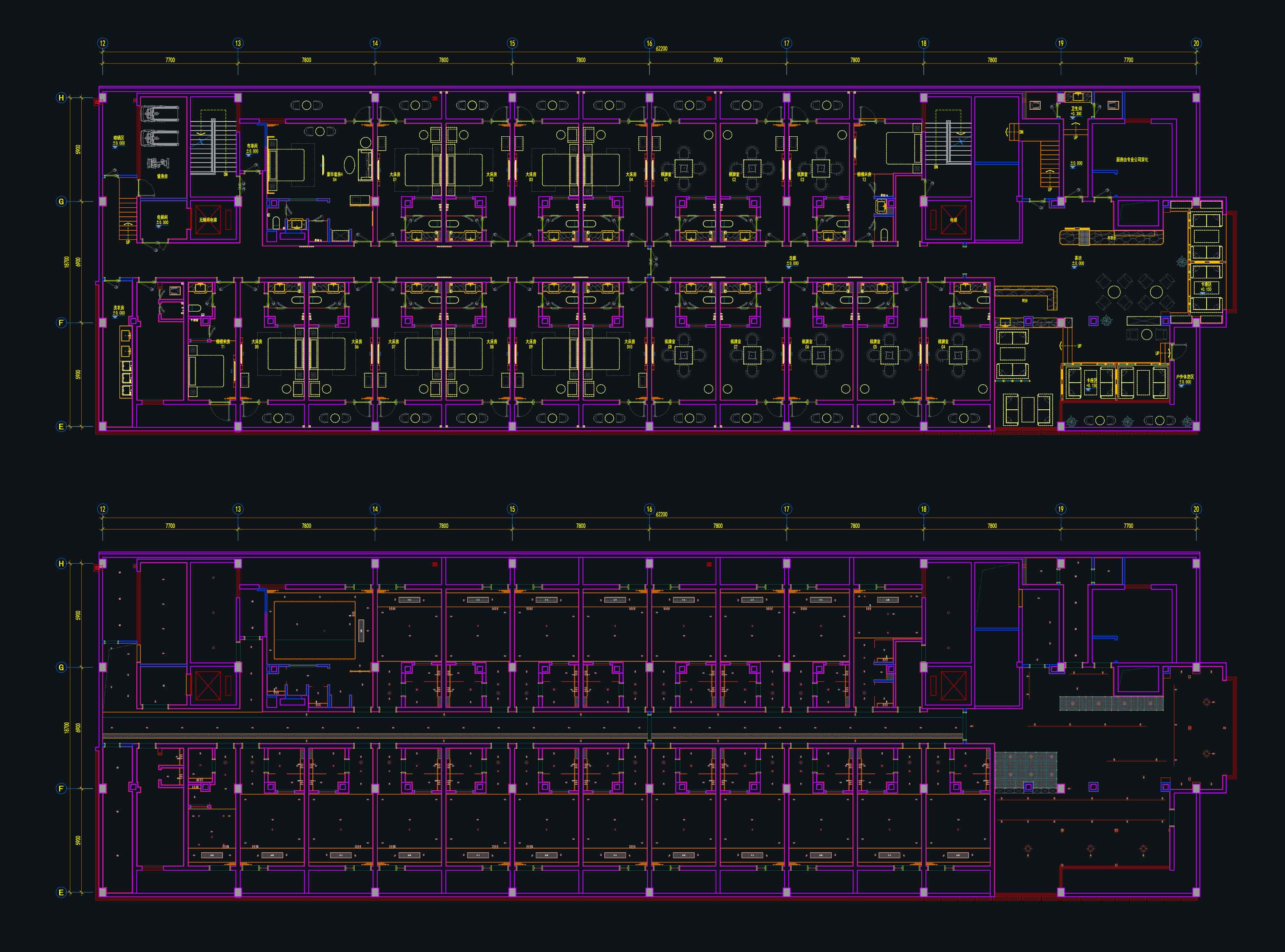This screenshot has width=1285, height=952.
Task: Click the 棋牌室 C6 label
Action: pyautogui.click(x=807, y=344)
